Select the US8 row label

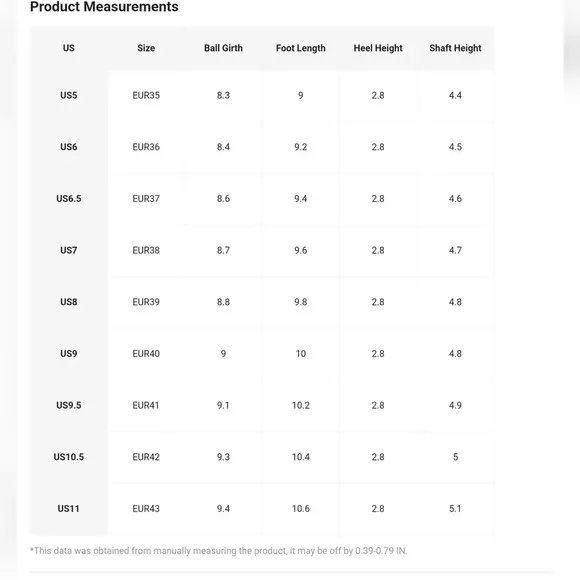click(x=68, y=302)
